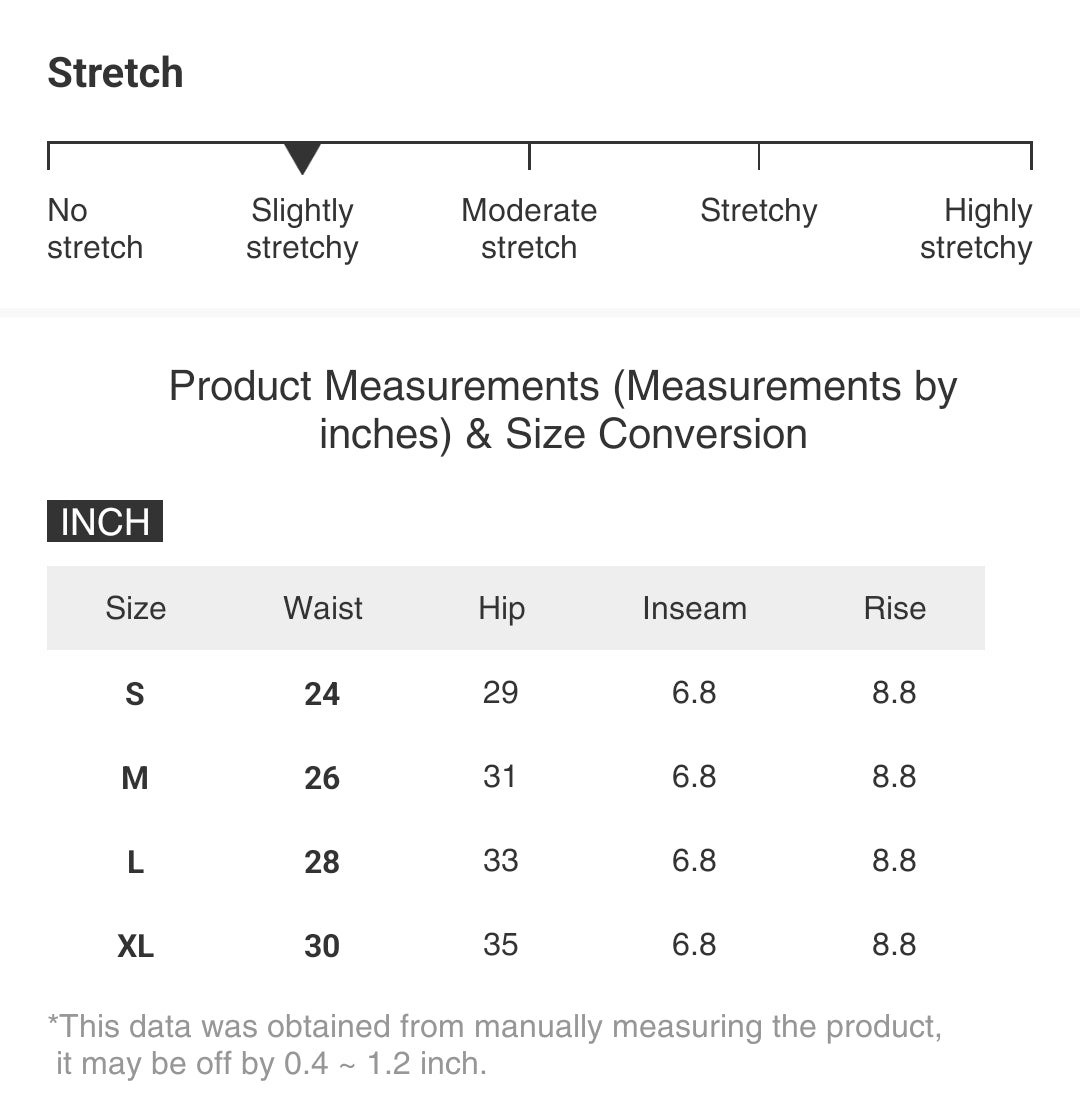This screenshot has height=1113, width=1080.
Task: Select the 'Slightly stretchy' label
Action: [x=302, y=229]
